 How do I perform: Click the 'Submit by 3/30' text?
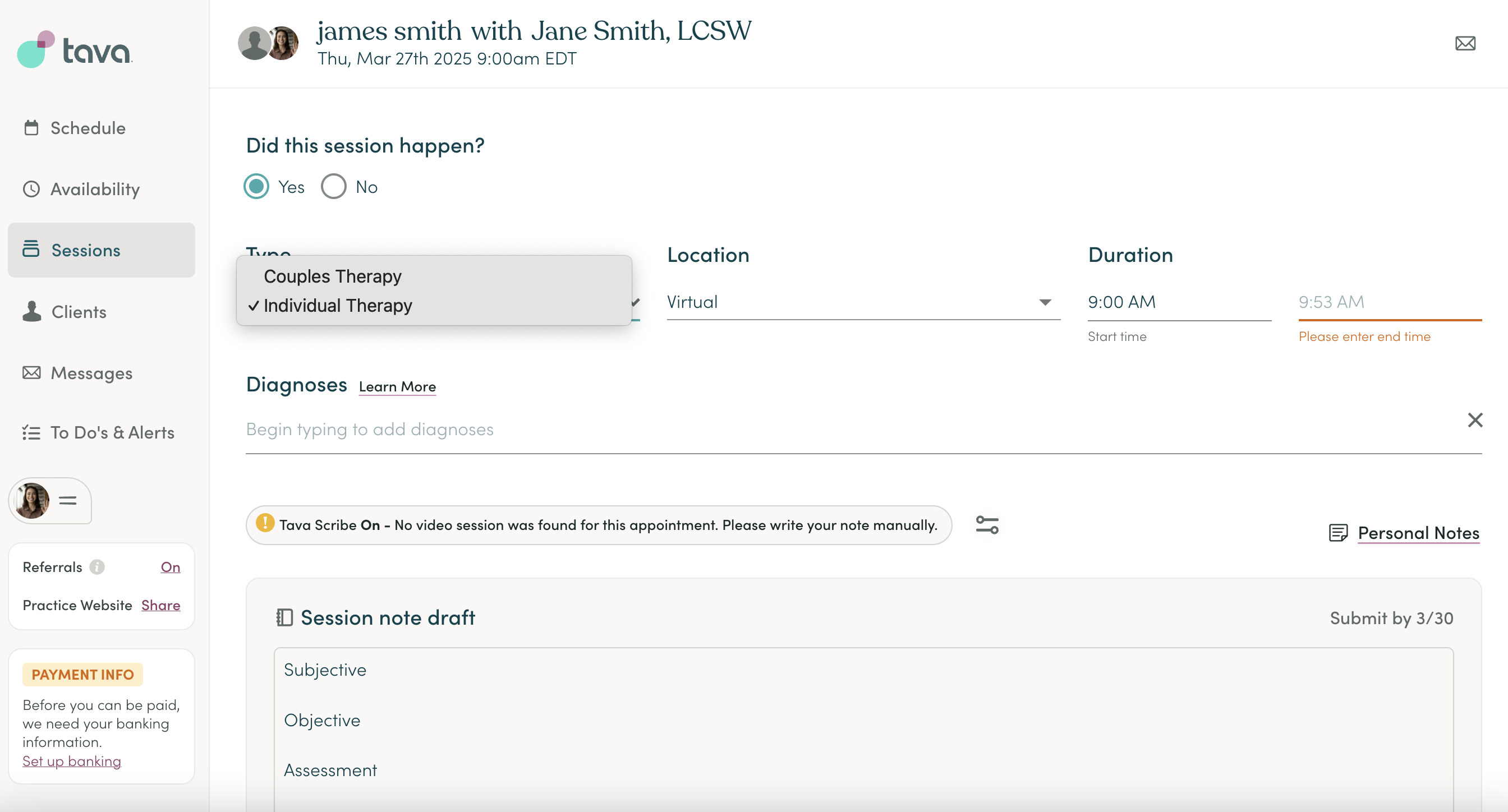[1391, 618]
